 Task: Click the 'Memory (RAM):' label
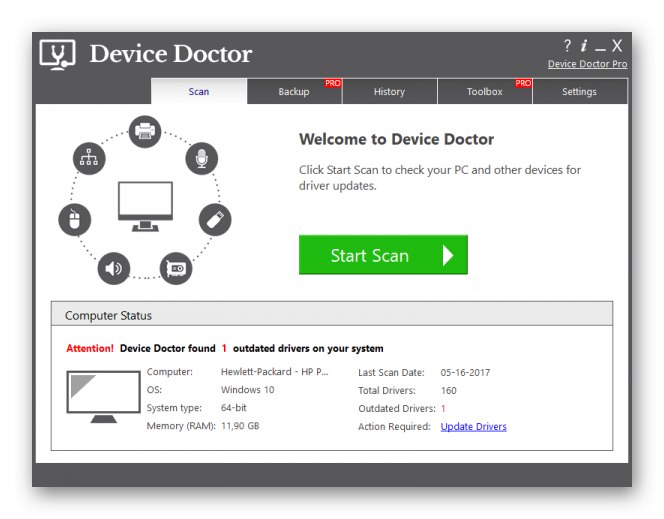click(x=181, y=426)
